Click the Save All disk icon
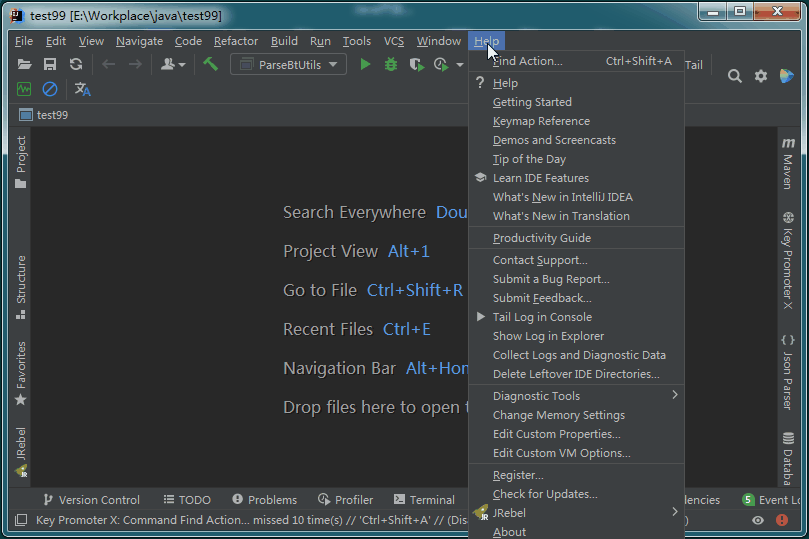 (50, 64)
